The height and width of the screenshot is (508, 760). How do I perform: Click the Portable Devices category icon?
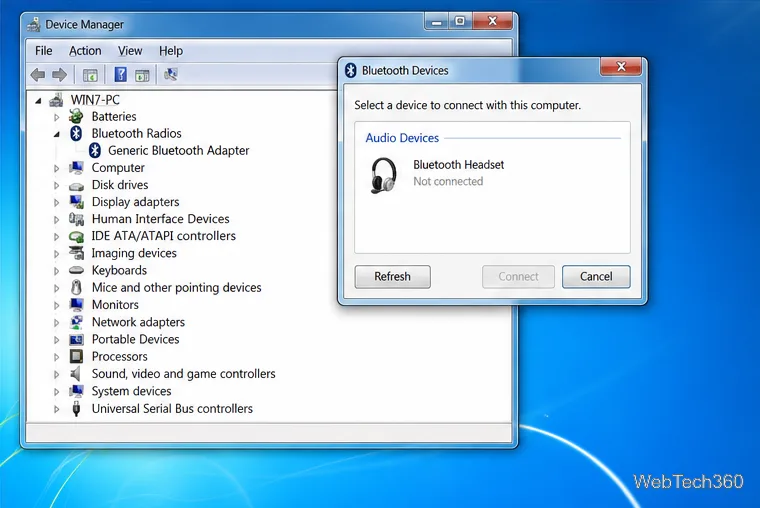(x=76, y=339)
